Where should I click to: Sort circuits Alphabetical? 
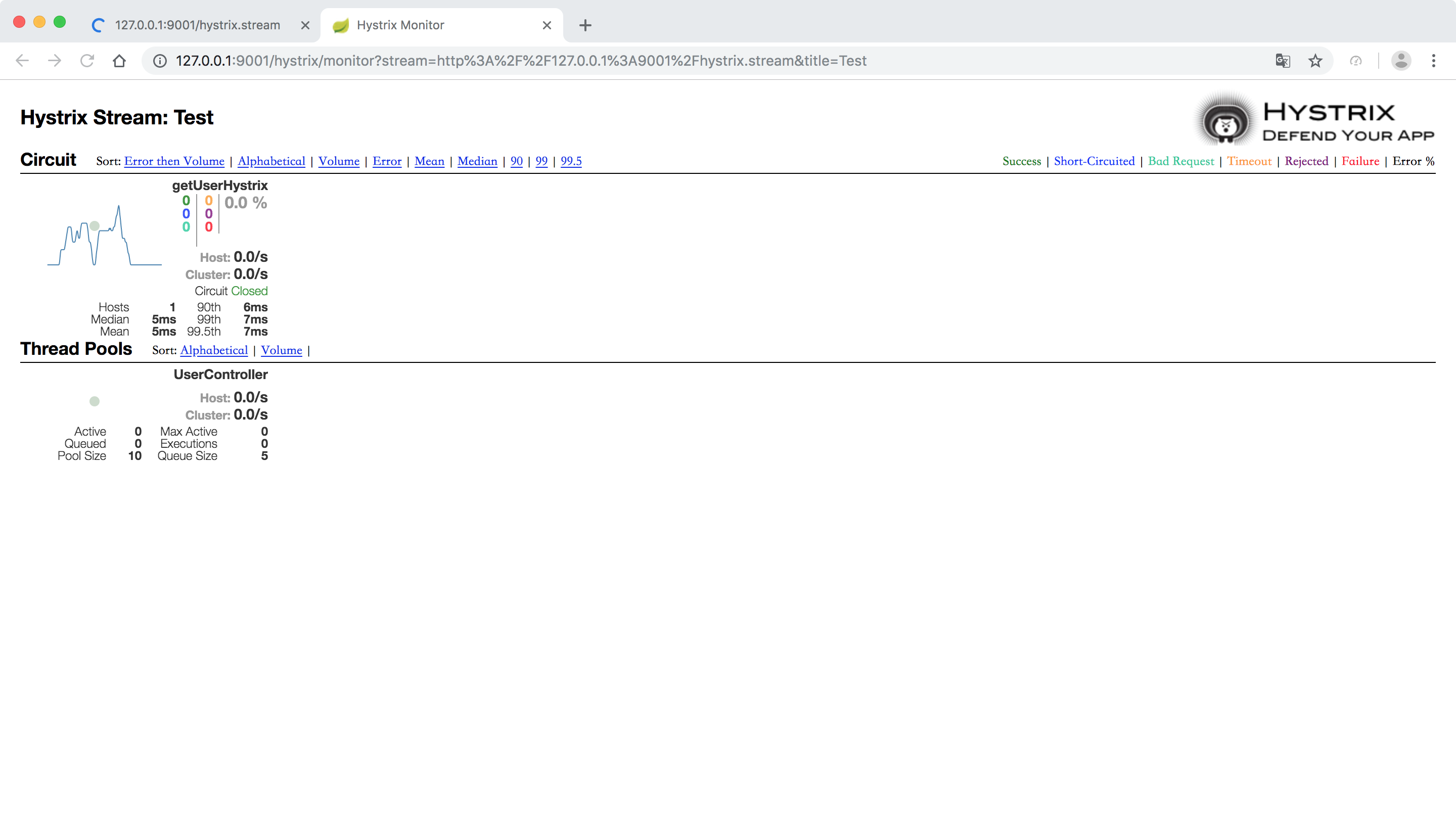[x=271, y=162]
